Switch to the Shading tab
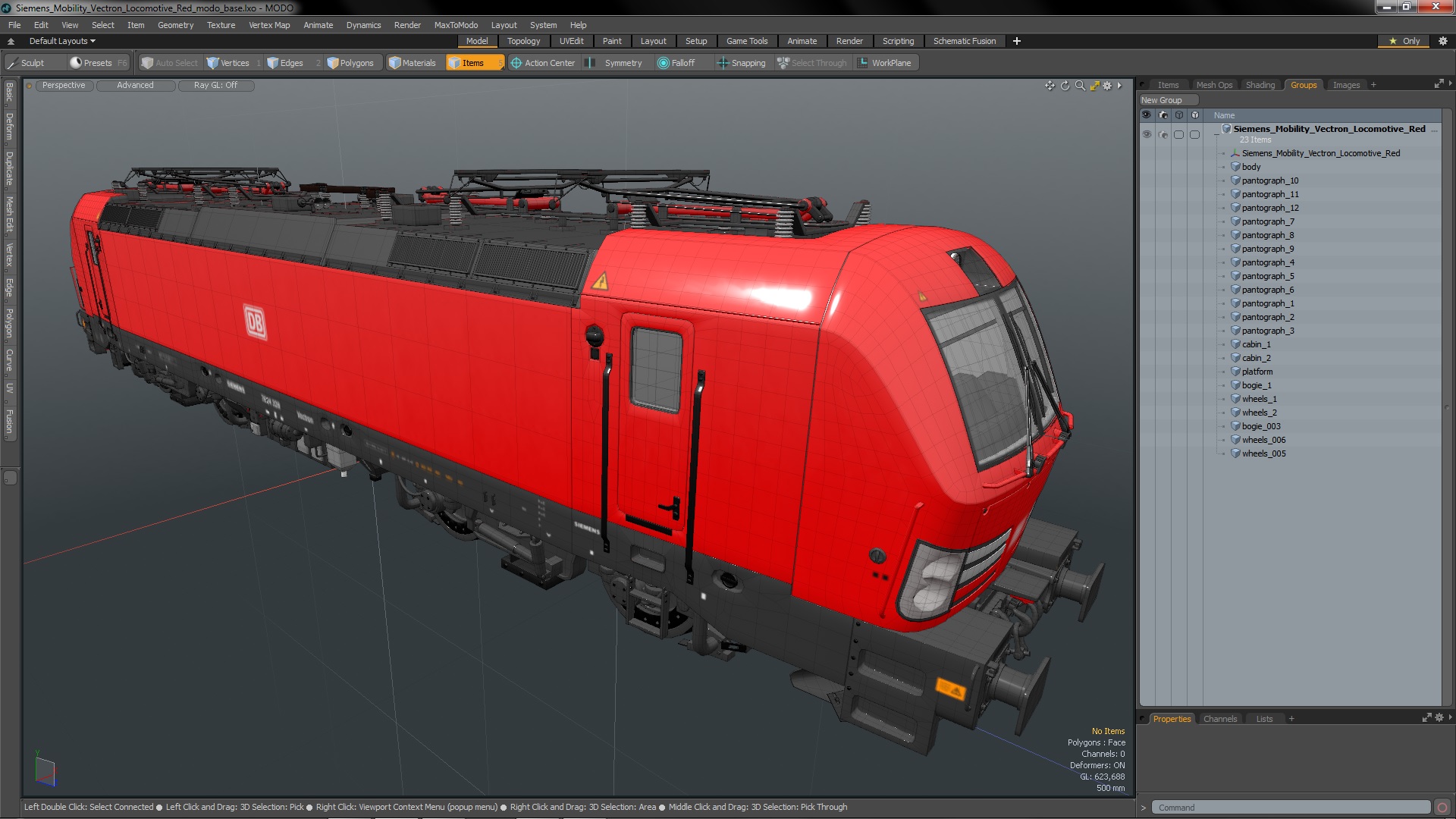The height and width of the screenshot is (819, 1456). [1260, 85]
